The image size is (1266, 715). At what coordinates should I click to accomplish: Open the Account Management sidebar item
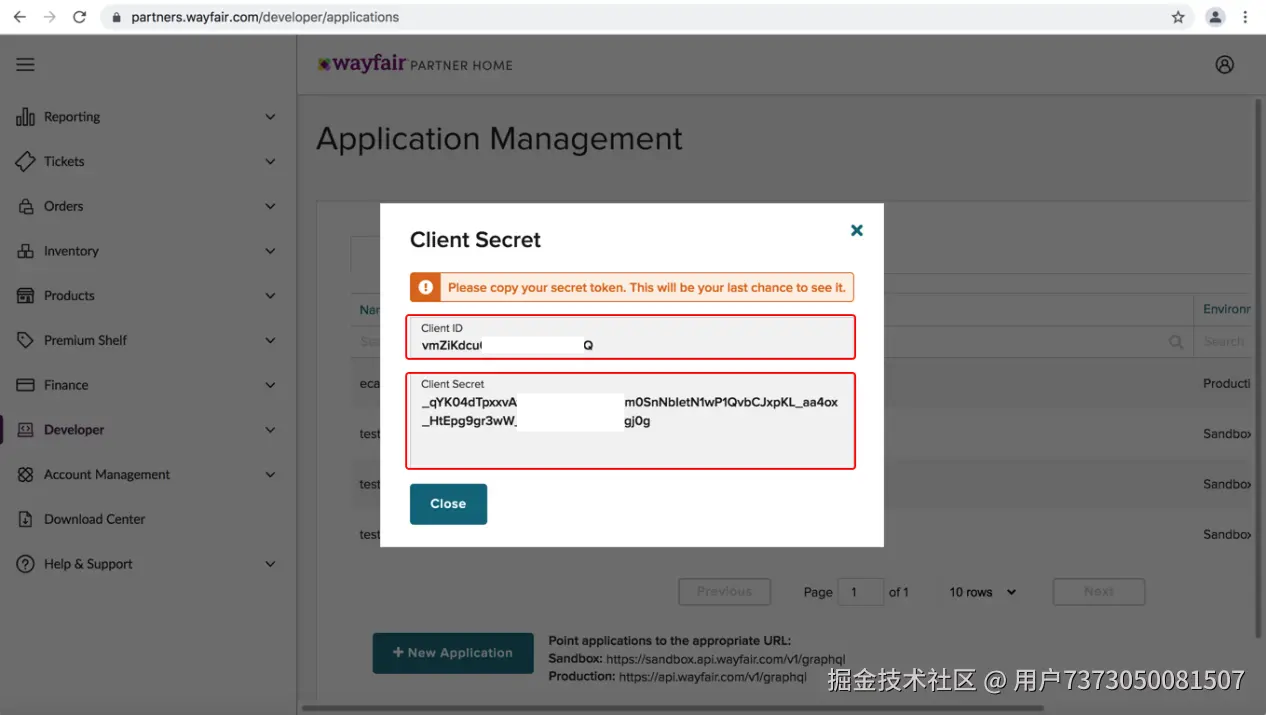(x=148, y=475)
